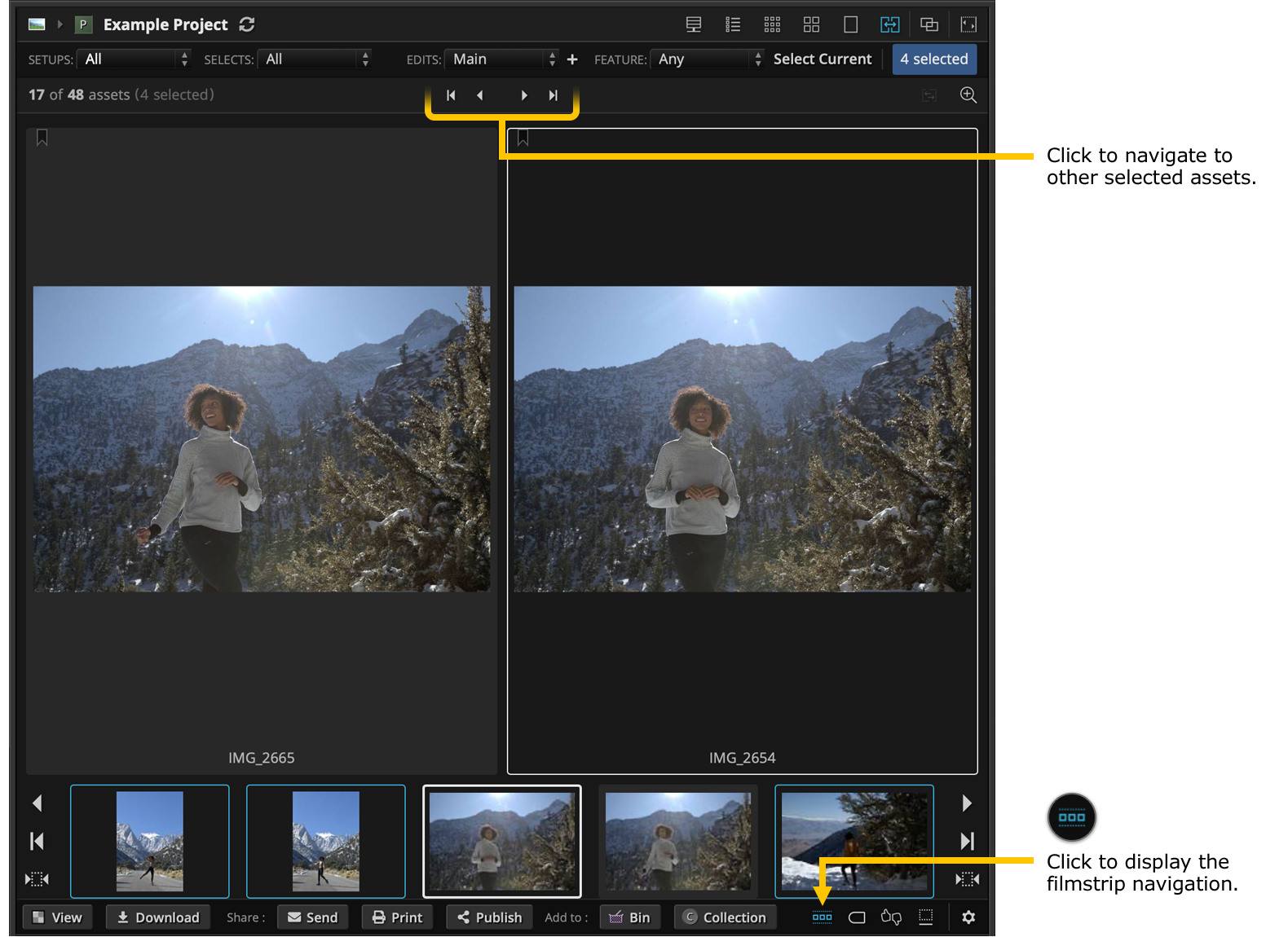Open the FEATURE dropdown showing Any
This screenshot has width=1288, height=937.
coord(708,59)
